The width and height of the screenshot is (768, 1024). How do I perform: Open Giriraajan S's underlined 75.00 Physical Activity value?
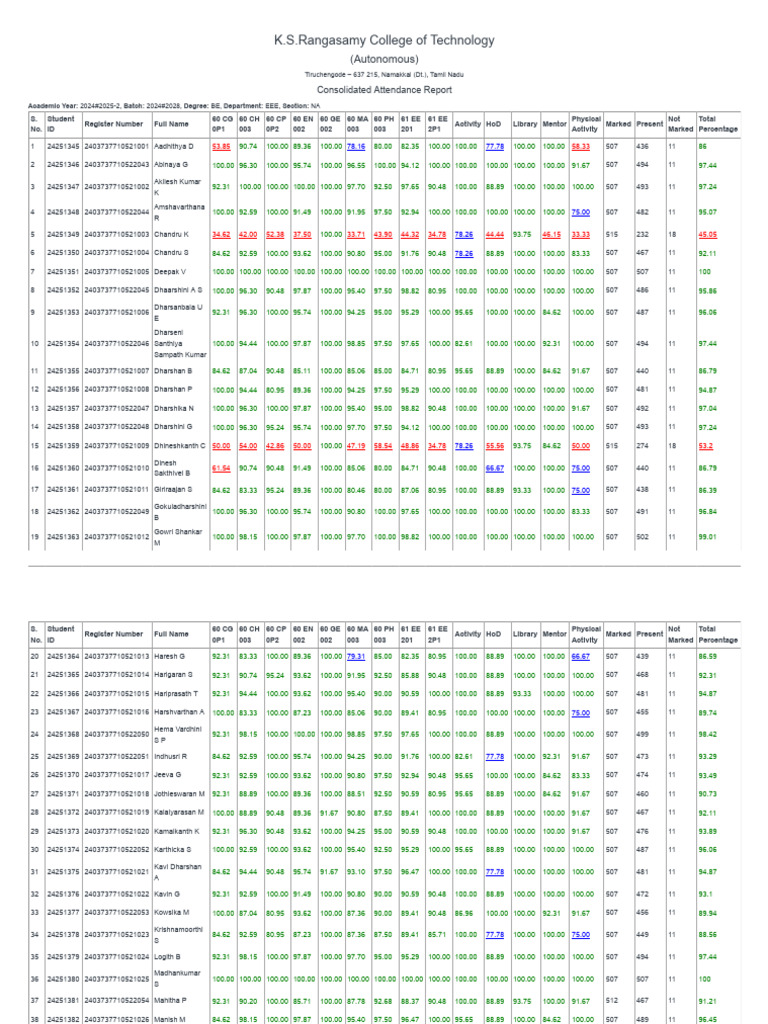581,490
